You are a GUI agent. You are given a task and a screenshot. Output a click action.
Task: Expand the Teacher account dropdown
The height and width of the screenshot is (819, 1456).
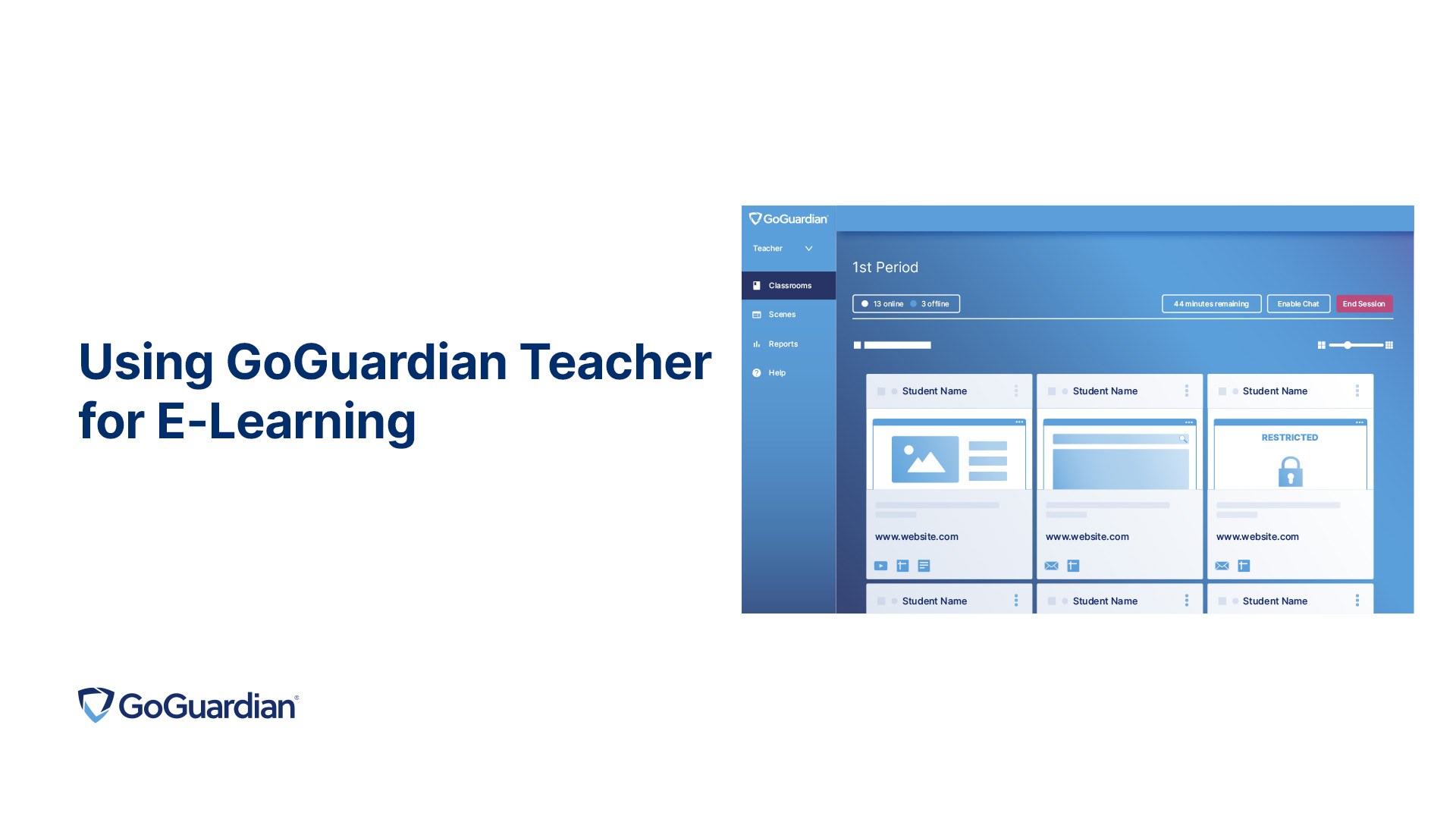785,249
